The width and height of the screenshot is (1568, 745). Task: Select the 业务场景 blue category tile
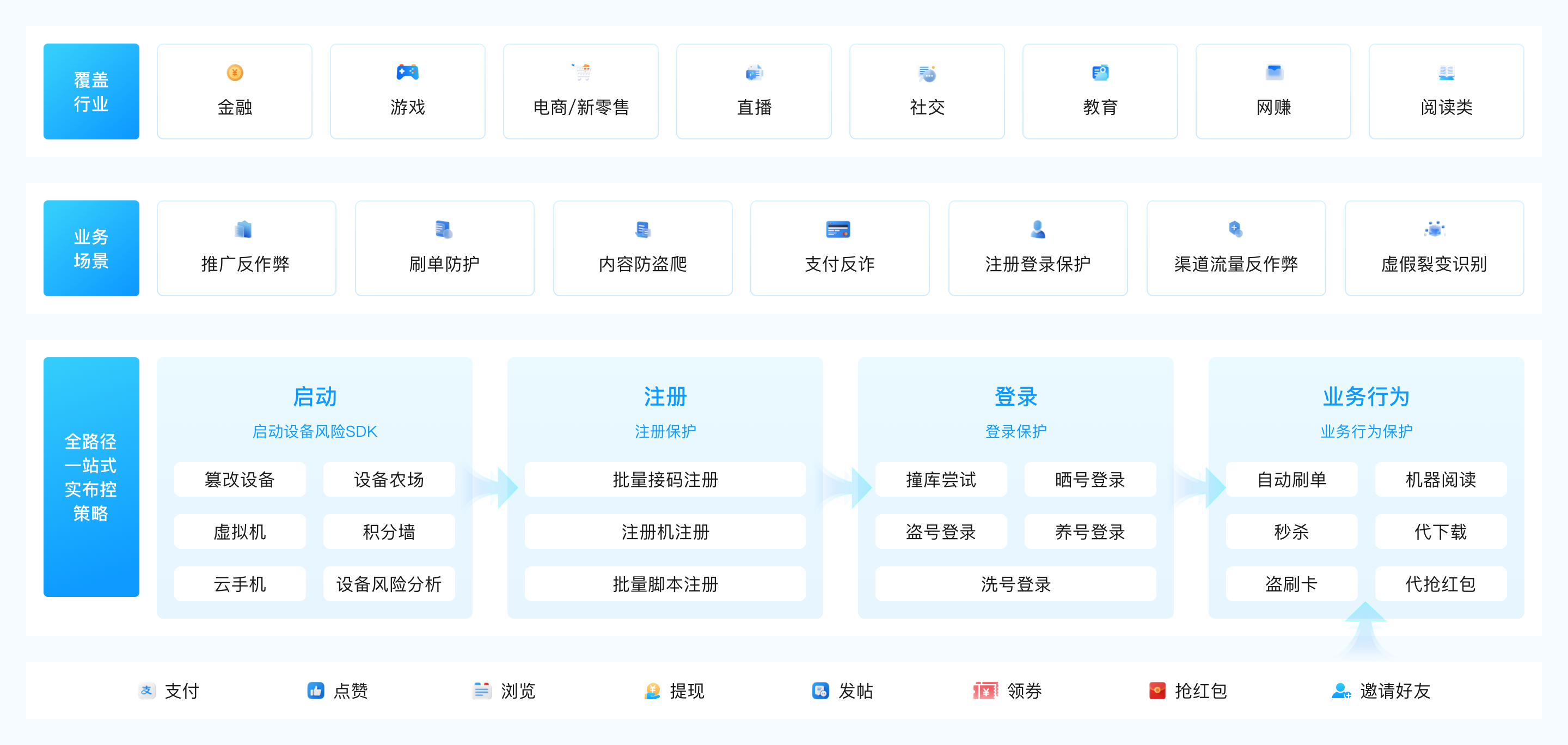click(x=91, y=248)
